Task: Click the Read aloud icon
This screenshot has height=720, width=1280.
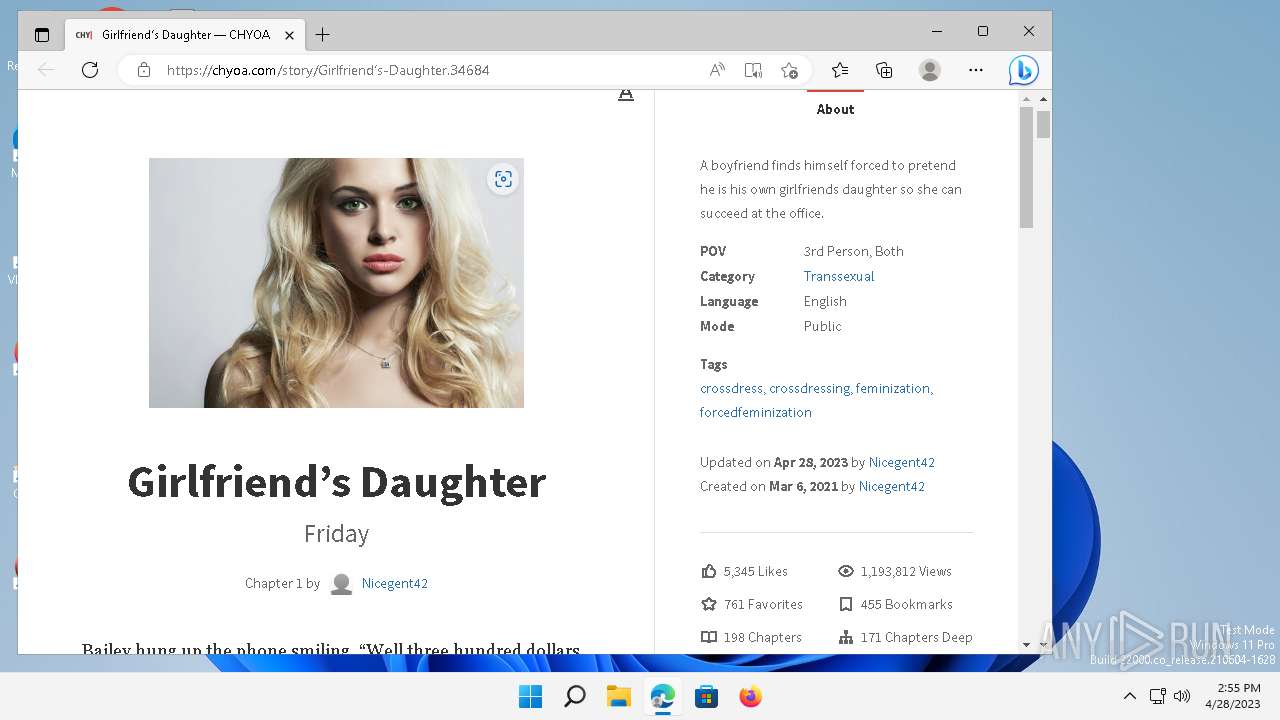Action: click(717, 70)
